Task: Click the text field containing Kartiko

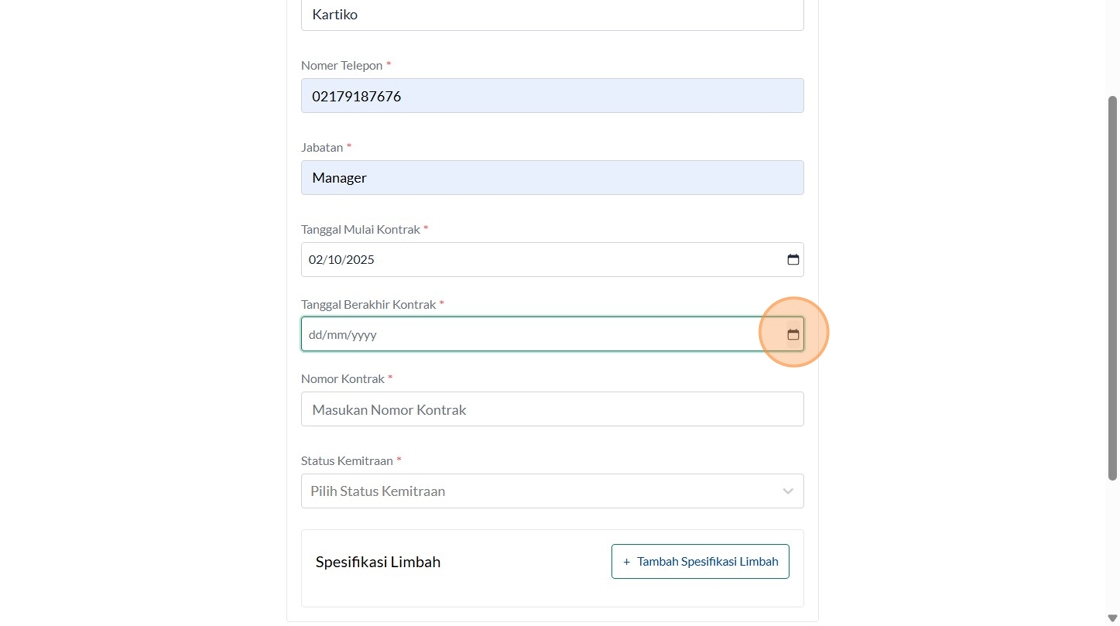Action: (x=552, y=15)
